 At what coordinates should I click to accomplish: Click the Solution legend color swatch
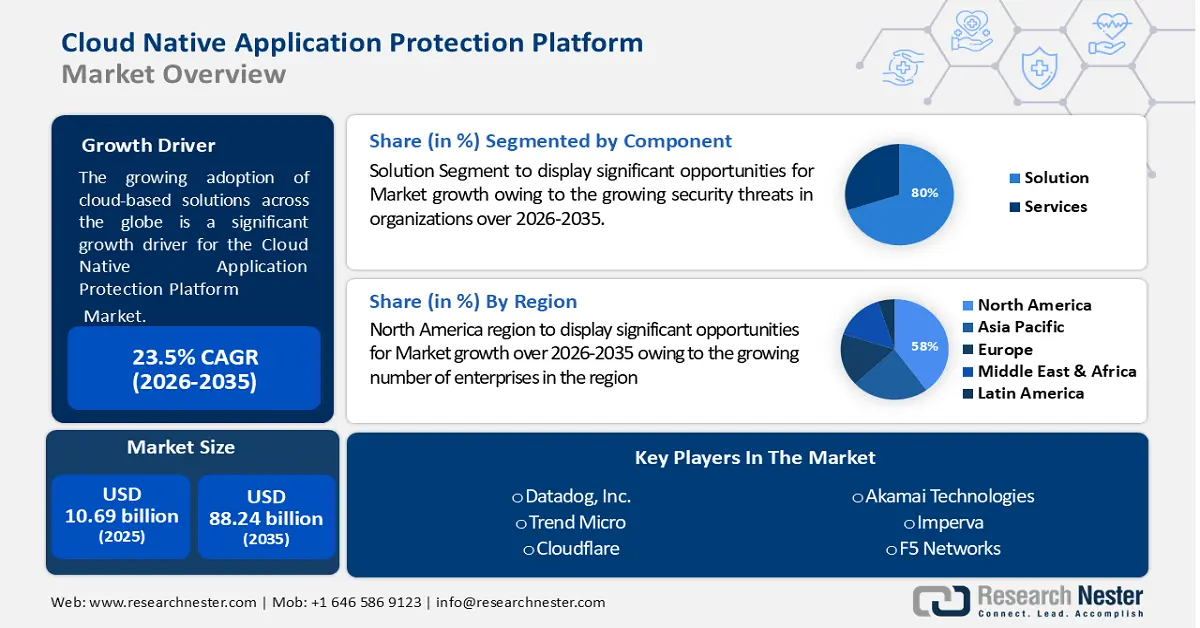pyautogui.click(x=1015, y=178)
